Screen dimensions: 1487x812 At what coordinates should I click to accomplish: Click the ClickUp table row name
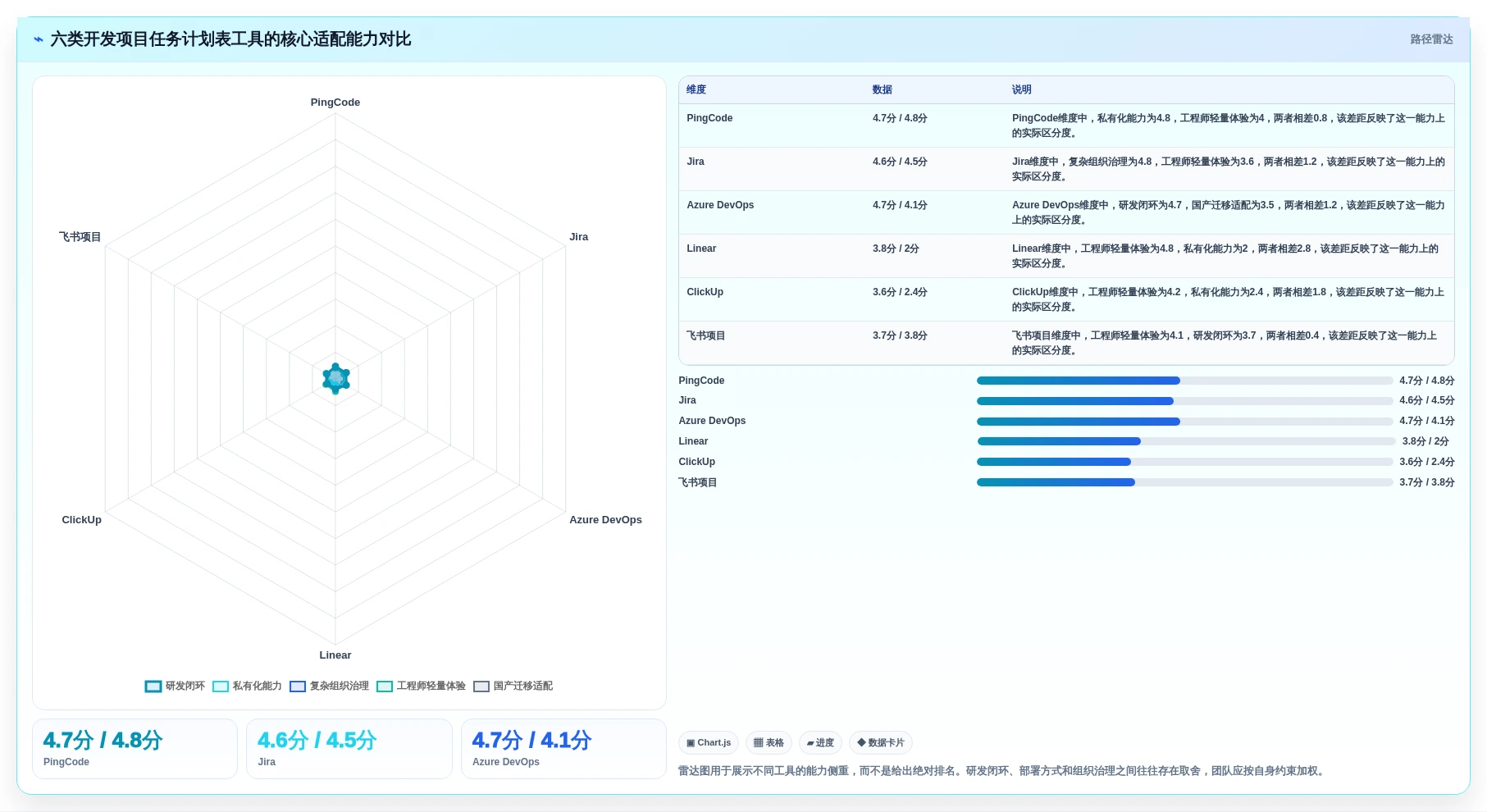tap(705, 292)
